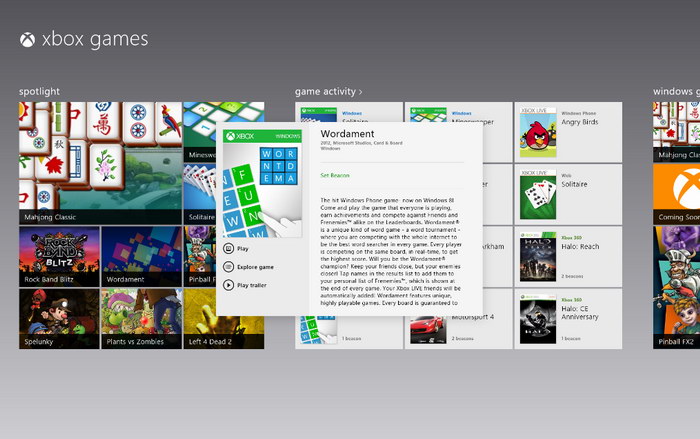Click the Play trailer circle icon
This screenshot has height=439, width=700.
pos(229,285)
